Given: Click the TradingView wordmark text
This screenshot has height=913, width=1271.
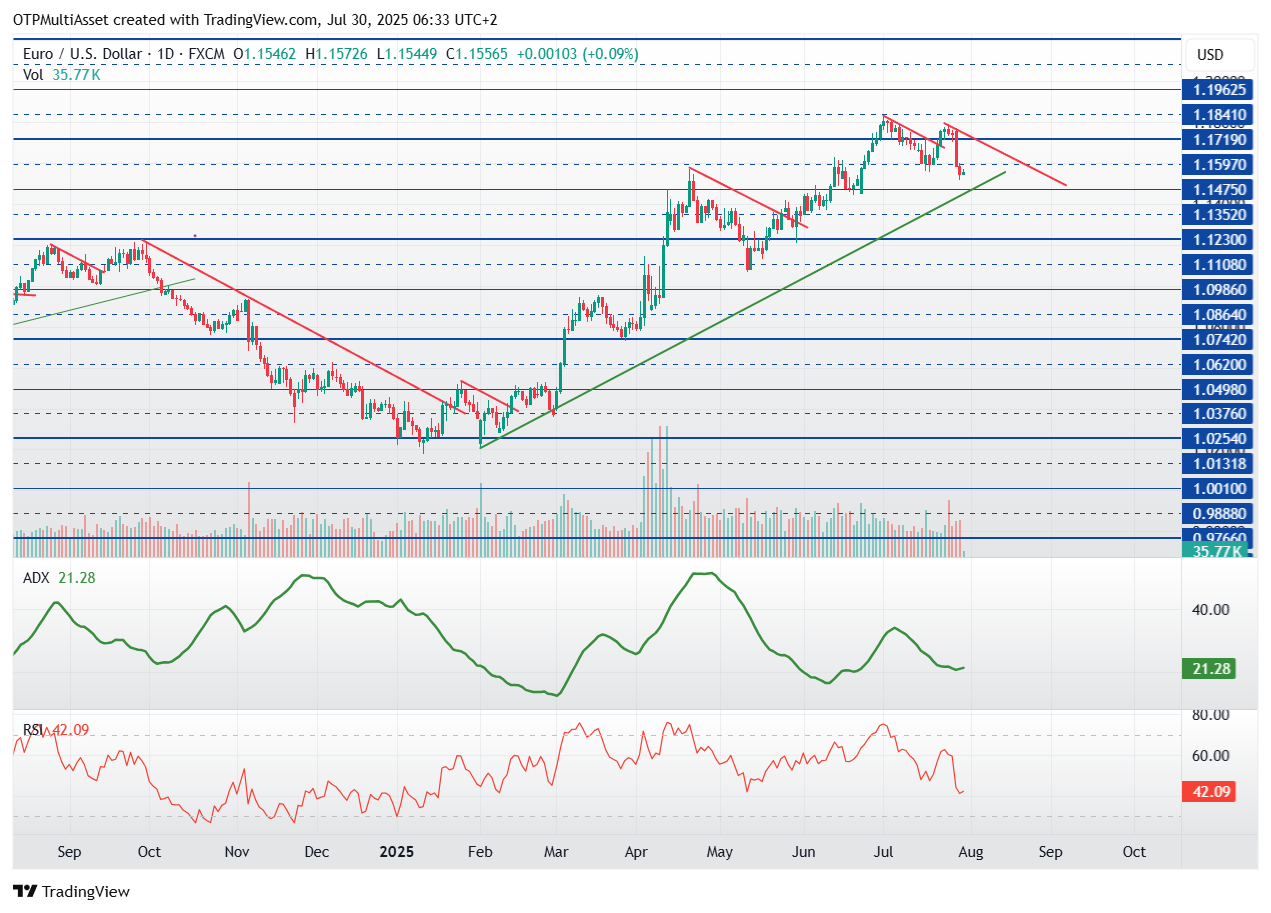Looking at the screenshot, I should pyautogui.click(x=86, y=892).
